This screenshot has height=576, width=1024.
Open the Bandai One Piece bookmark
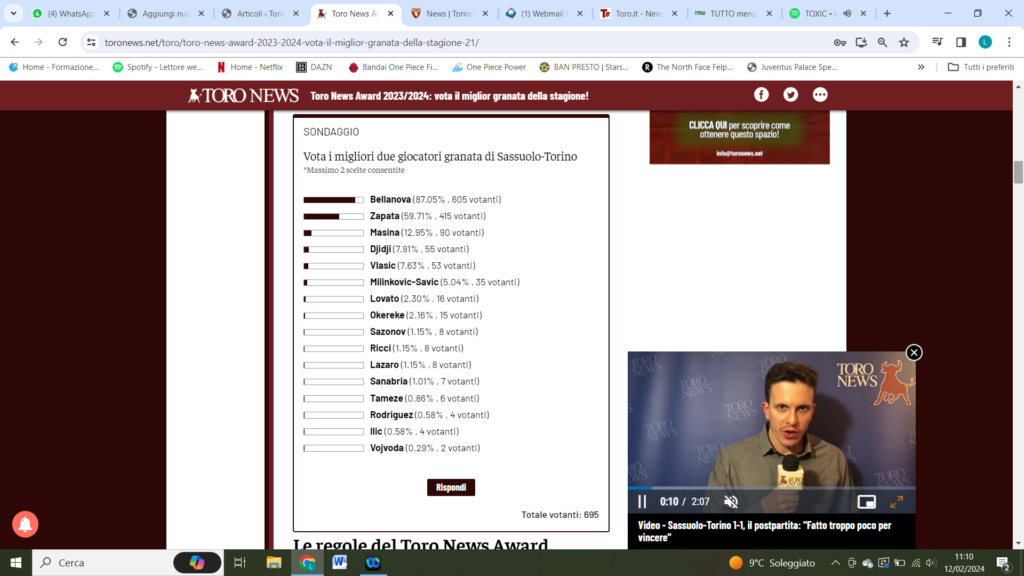pyautogui.click(x=393, y=67)
